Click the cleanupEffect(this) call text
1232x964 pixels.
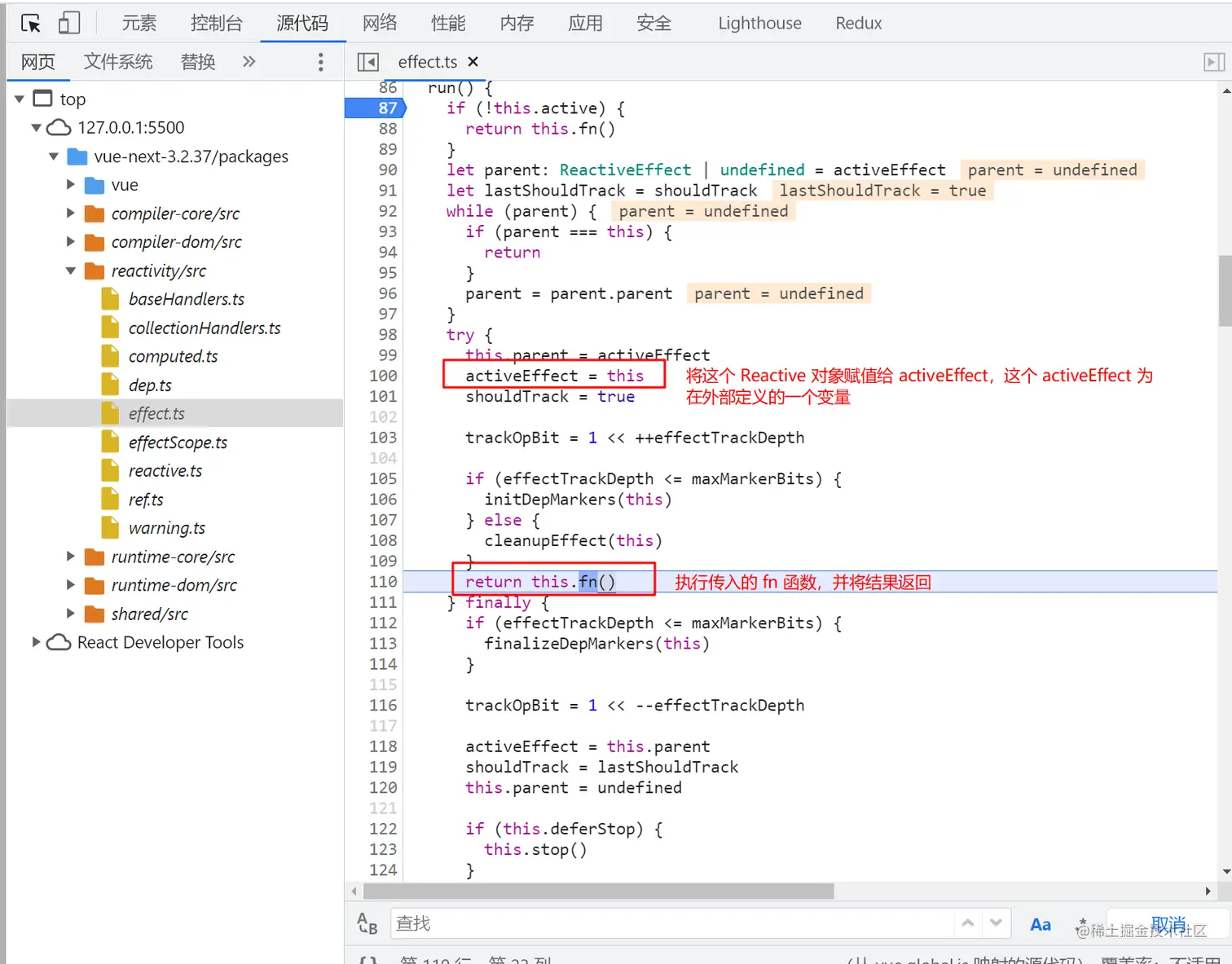[573, 540]
